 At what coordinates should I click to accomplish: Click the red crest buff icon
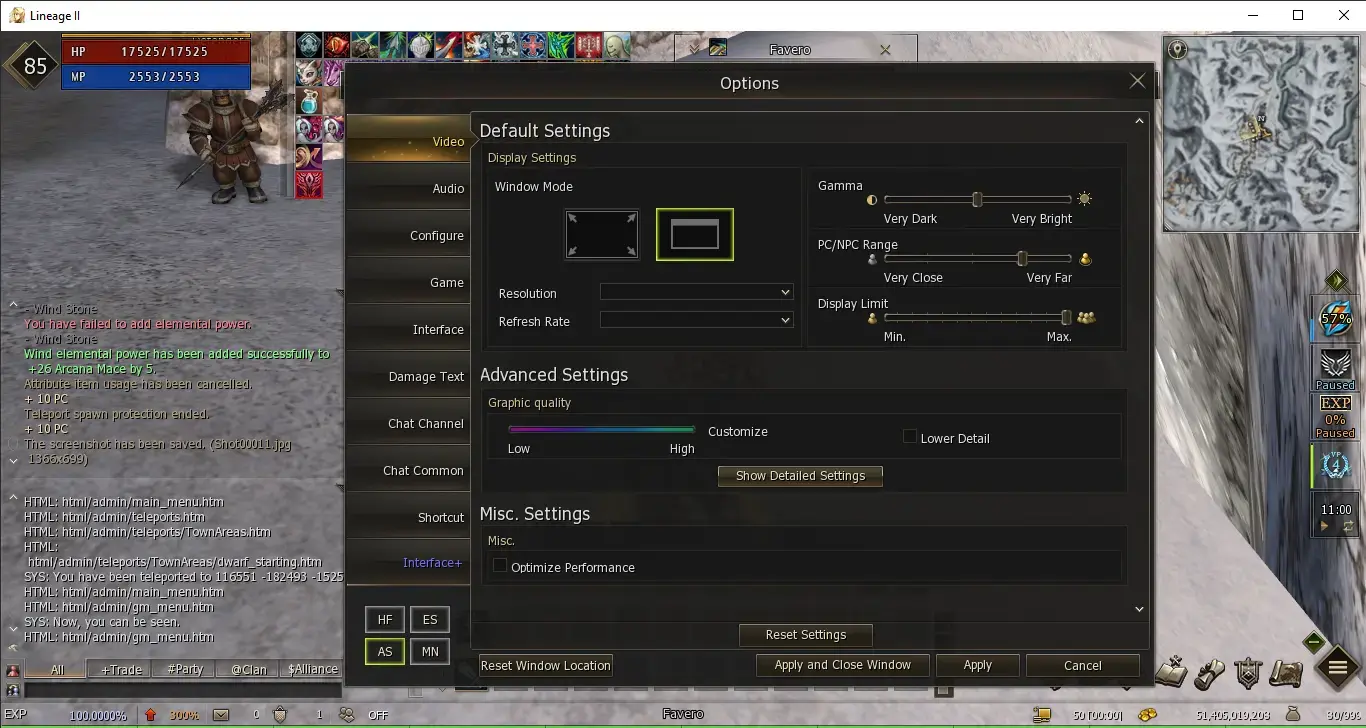coord(308,184)
